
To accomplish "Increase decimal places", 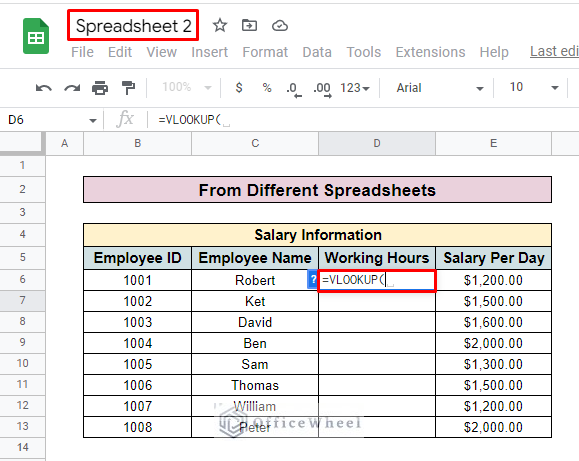I will (x=322, y=89).
